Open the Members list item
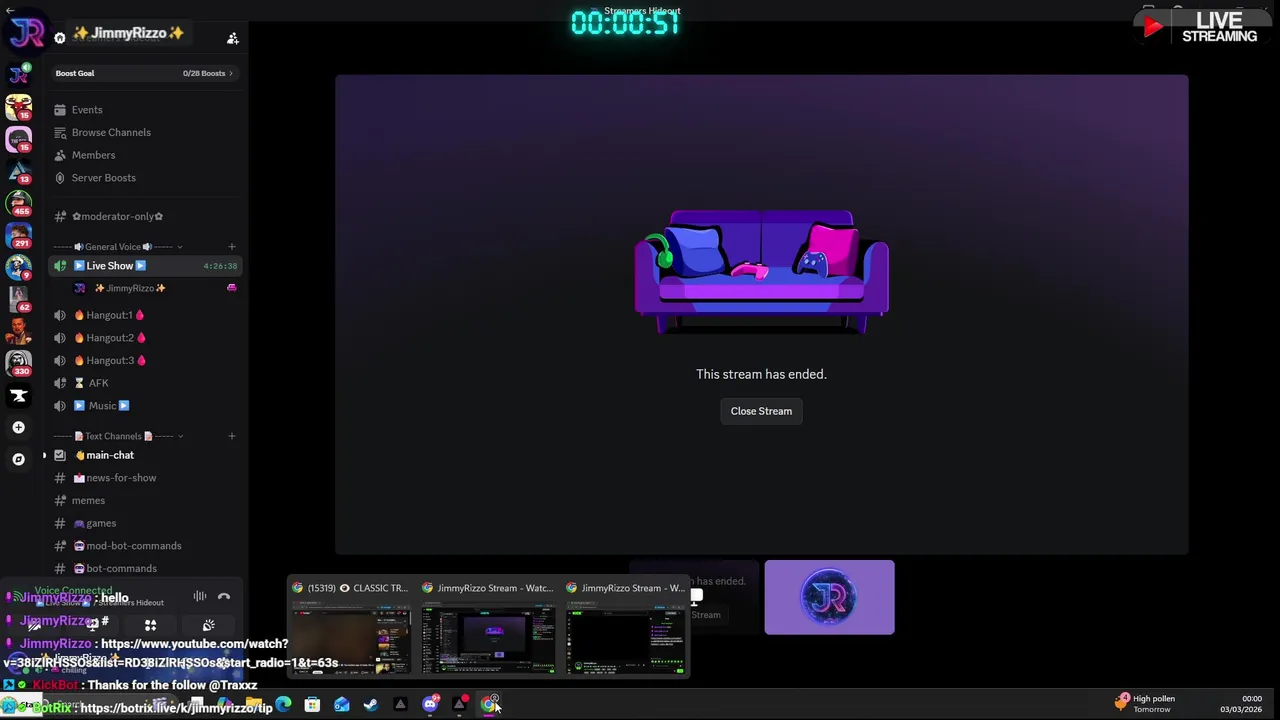Screen dimensions: 1280x720 tap(144, 155)
